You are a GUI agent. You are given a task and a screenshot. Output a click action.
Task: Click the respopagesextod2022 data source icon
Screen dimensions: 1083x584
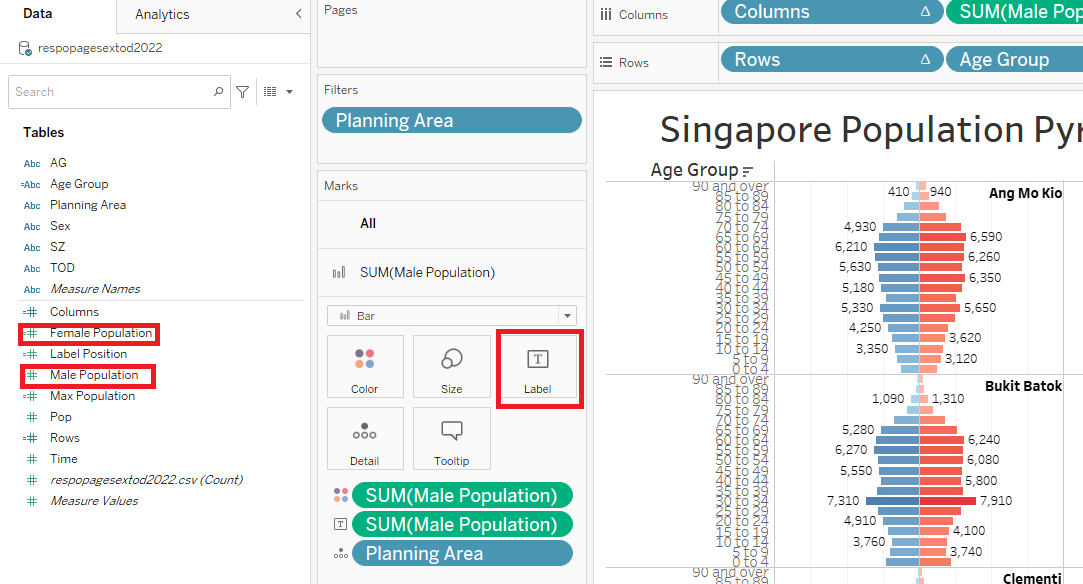pyautogui.click(x=25, y=48)
